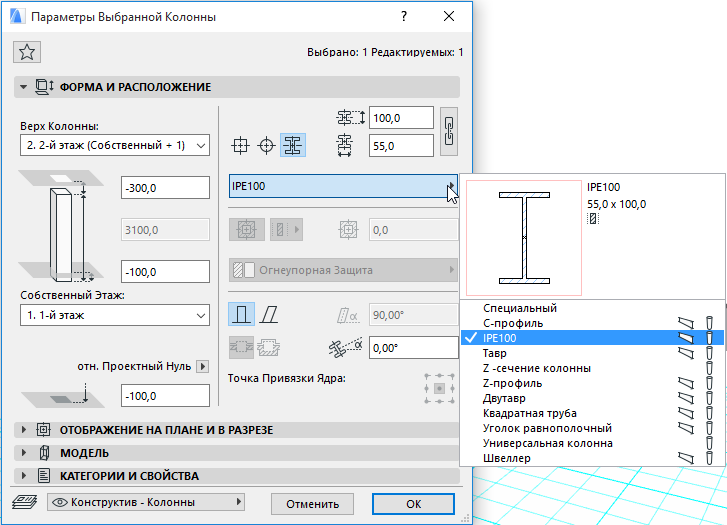Choose Z -сечение колонны profile

coord(592,368)
